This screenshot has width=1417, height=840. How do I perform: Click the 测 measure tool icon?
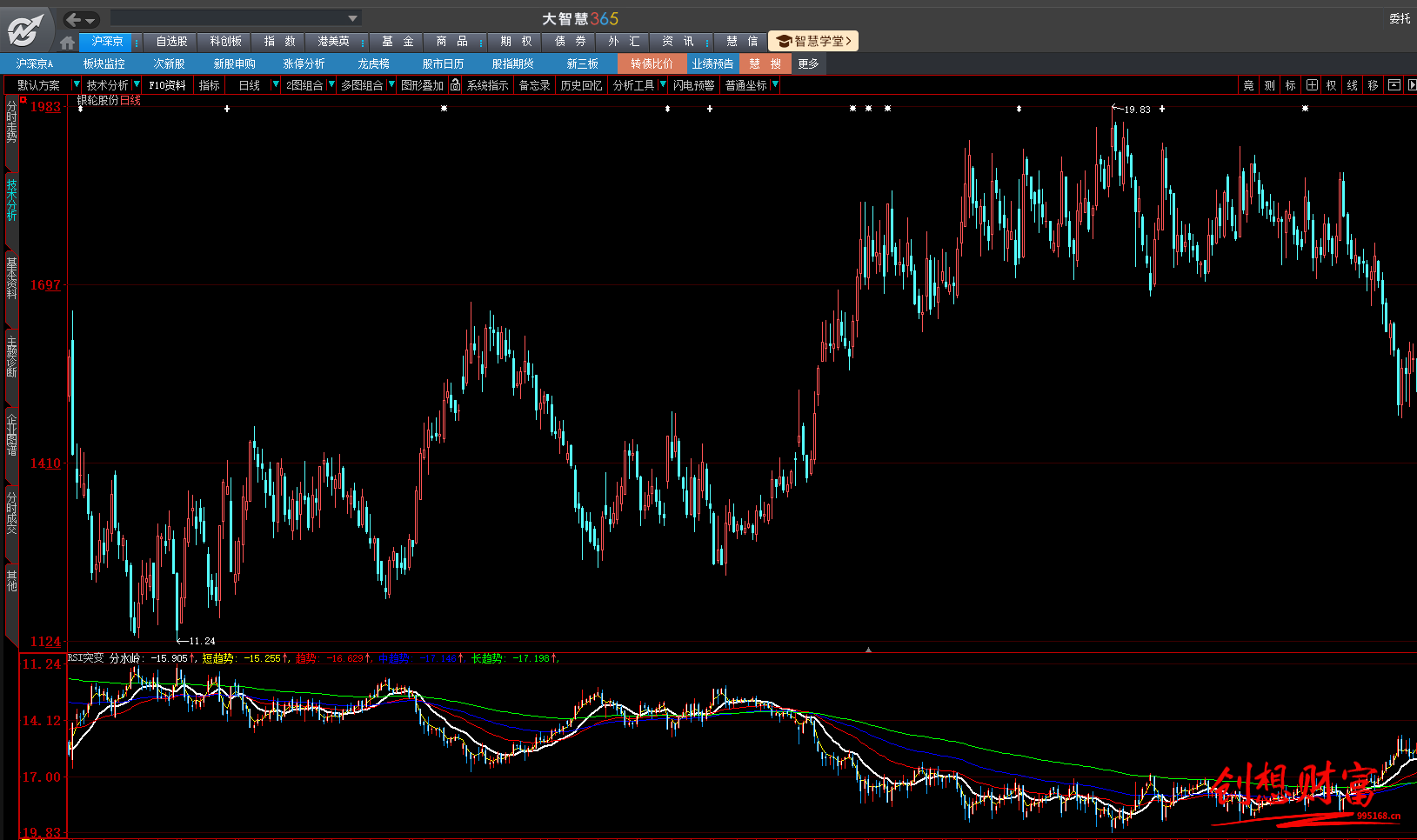(1269, 84)
